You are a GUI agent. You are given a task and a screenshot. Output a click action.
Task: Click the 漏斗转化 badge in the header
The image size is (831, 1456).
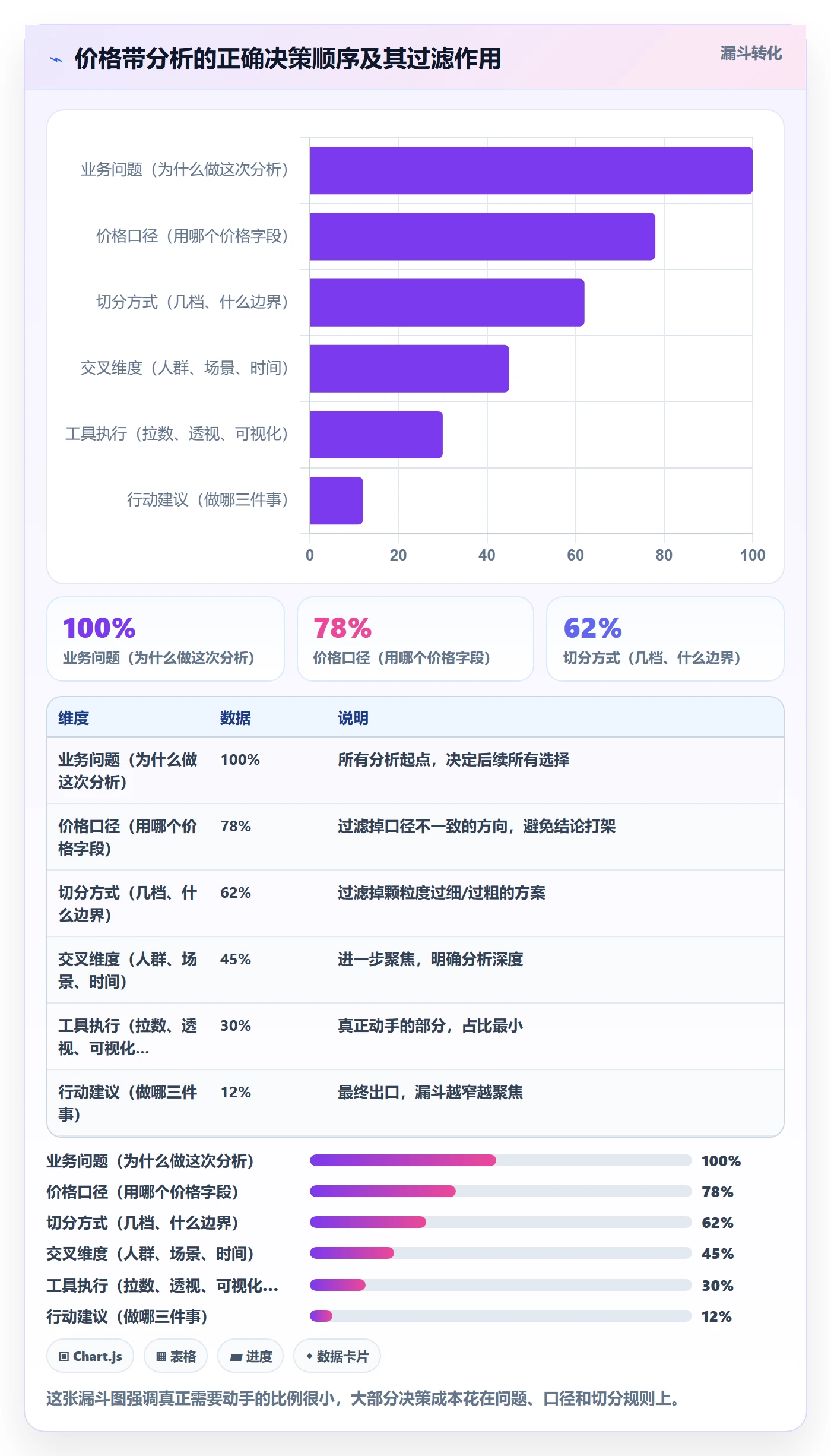[x=751, y=53]
